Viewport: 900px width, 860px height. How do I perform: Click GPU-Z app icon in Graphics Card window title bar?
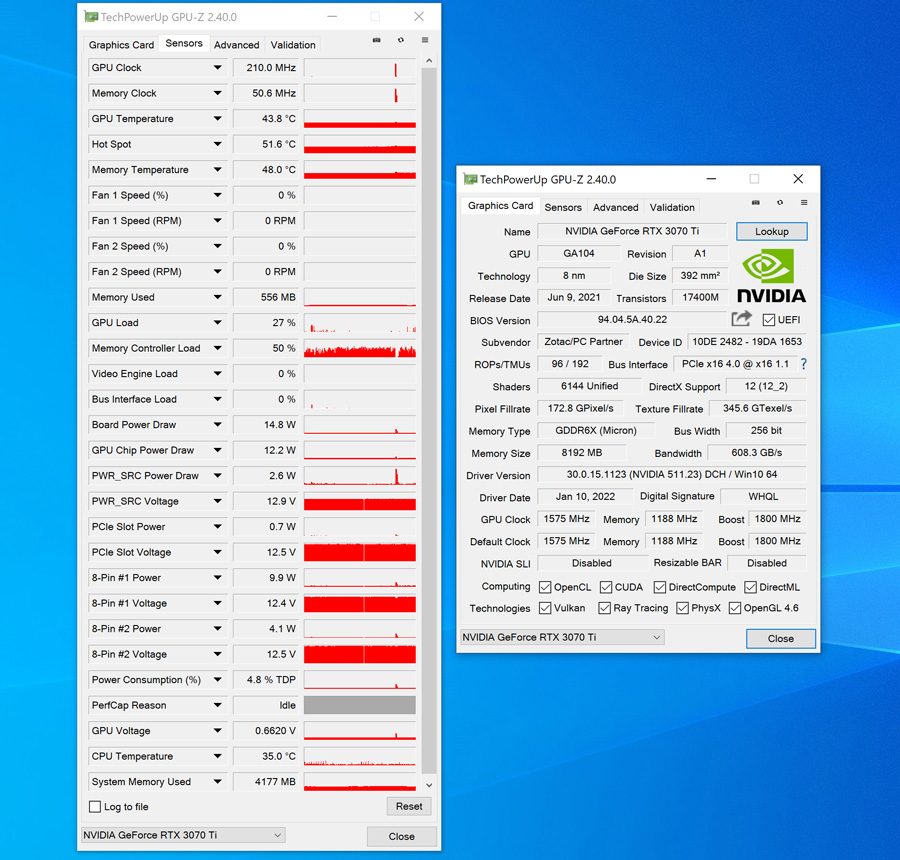pos(470,180)
